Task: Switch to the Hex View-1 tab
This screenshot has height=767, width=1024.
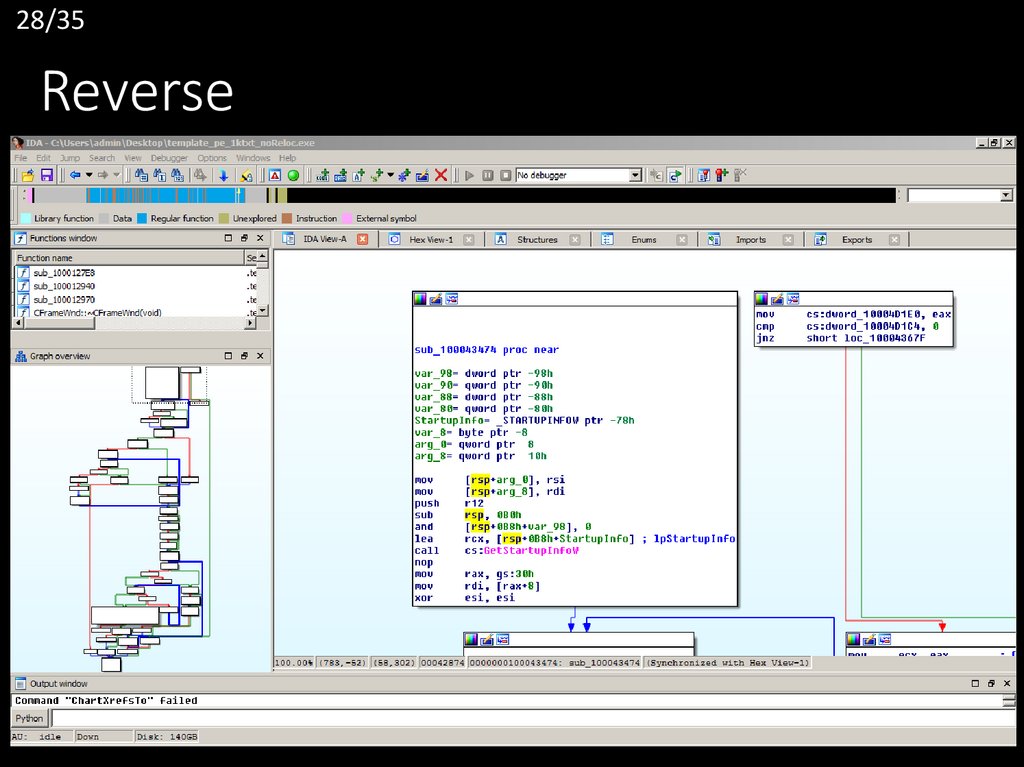Action: click(x=430, y=240)
